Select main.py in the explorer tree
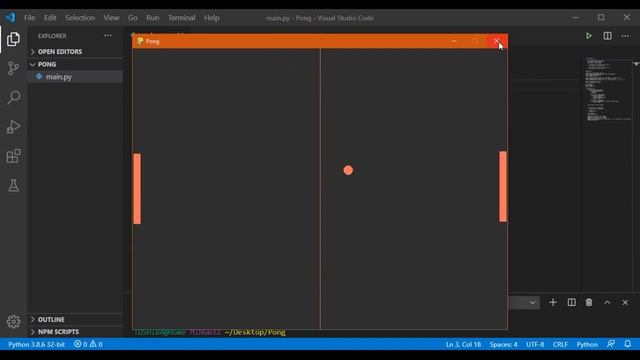 click(x=75, y=77)
